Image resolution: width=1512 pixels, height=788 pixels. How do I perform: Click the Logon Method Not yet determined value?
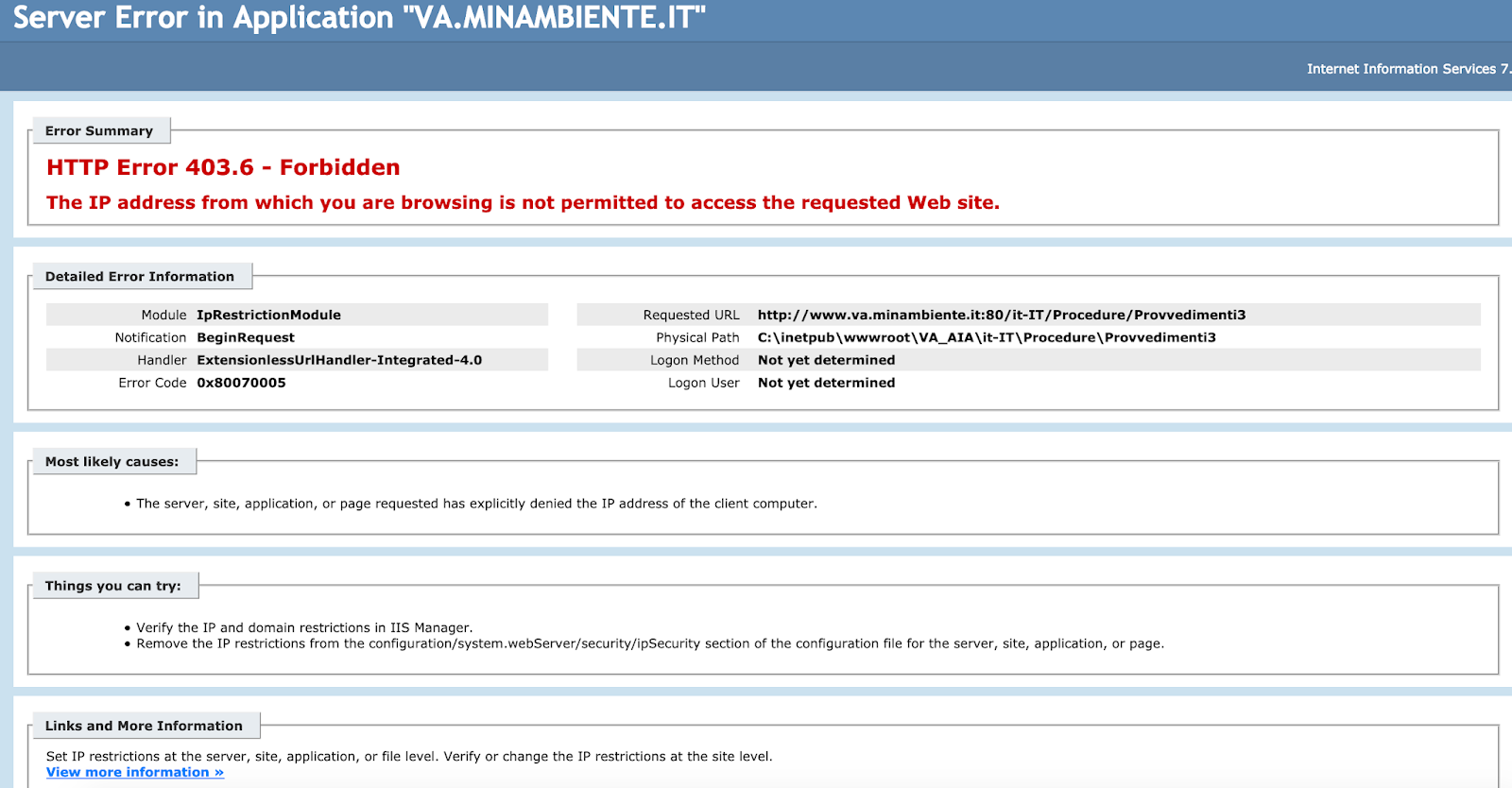pos(826,360)
